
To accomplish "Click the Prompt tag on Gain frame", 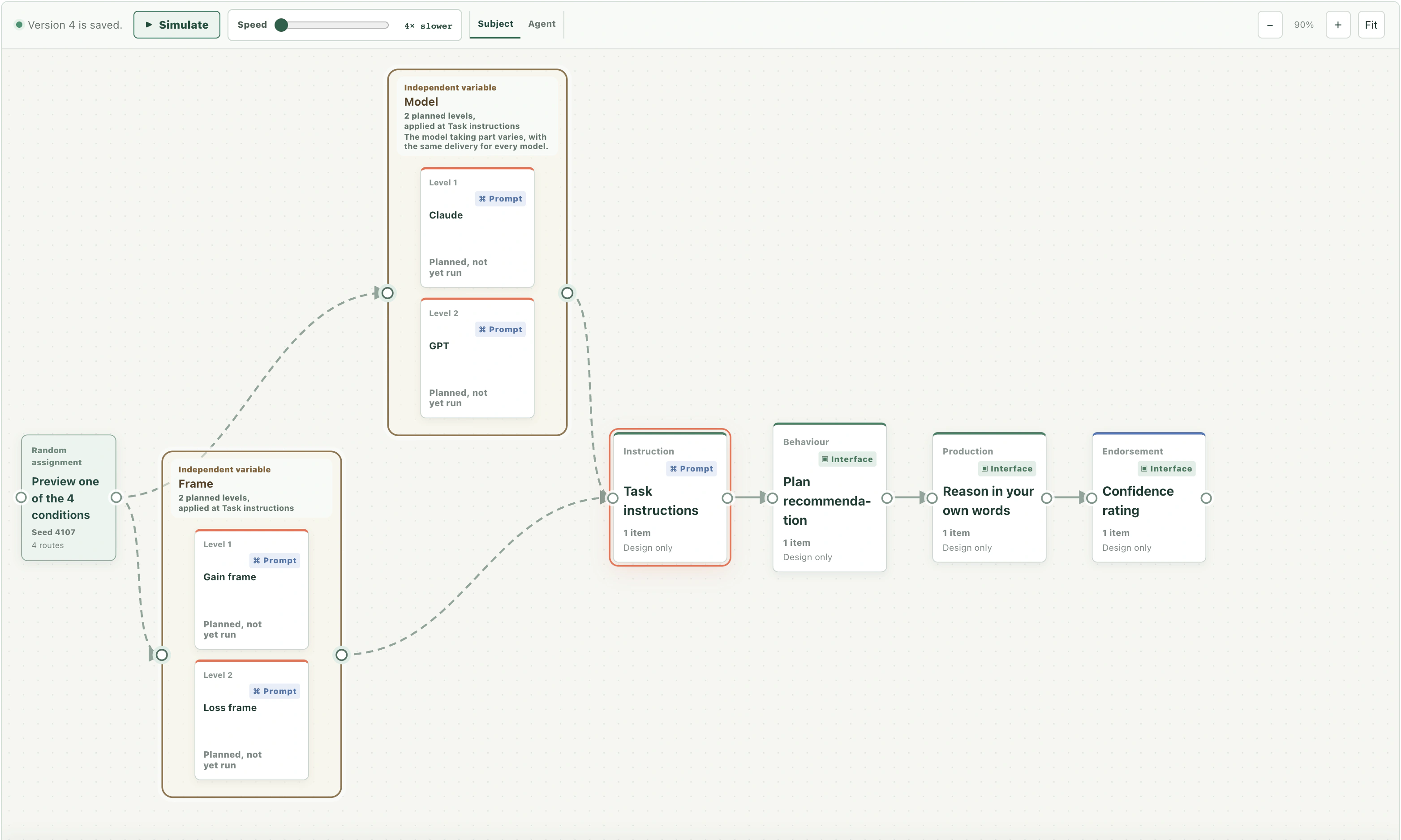I will [x=275, y=561].
